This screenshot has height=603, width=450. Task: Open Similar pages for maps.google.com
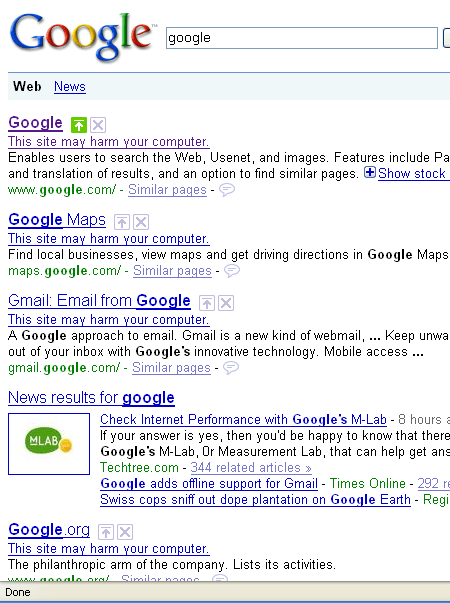coord(172,271)
